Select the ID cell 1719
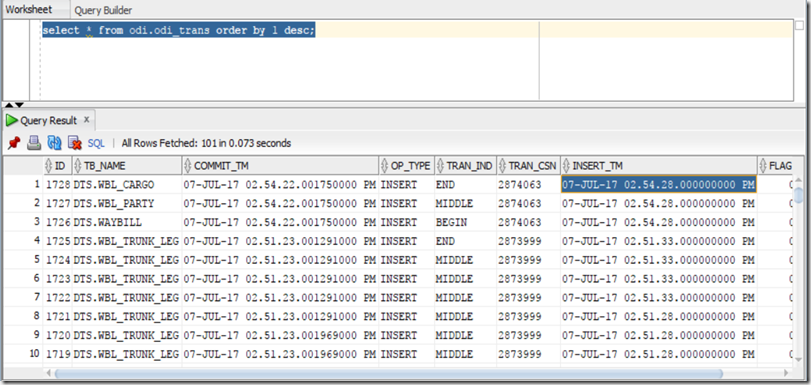 [57, 354]
